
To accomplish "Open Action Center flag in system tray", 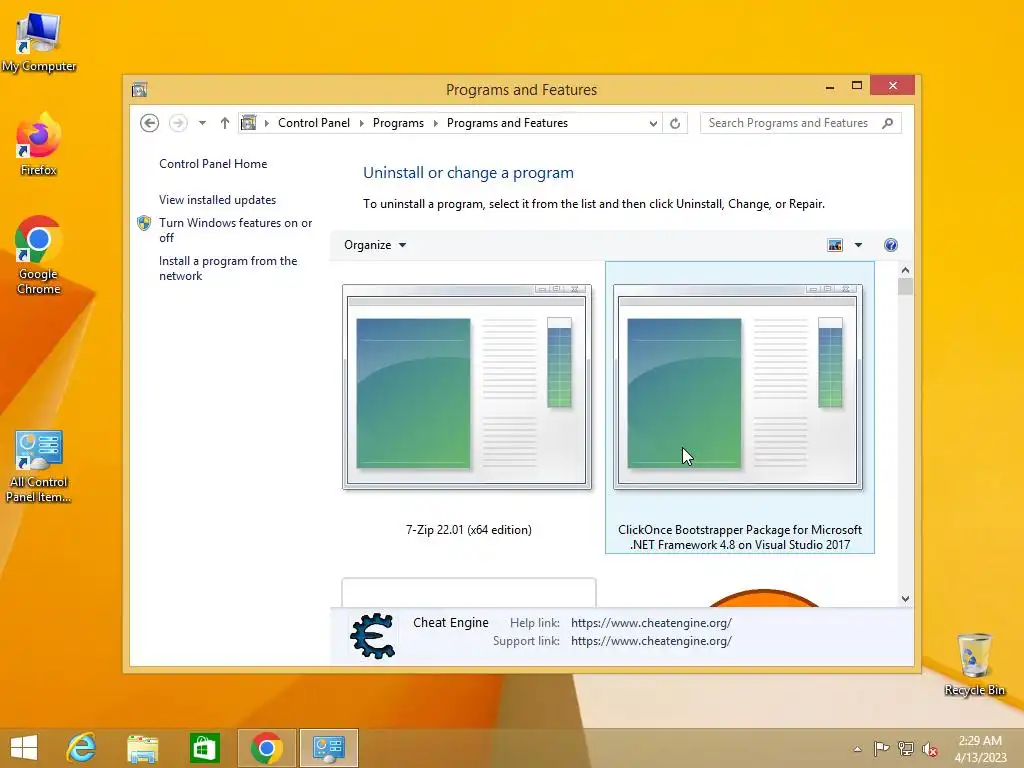I will click(x=881, y=748).
